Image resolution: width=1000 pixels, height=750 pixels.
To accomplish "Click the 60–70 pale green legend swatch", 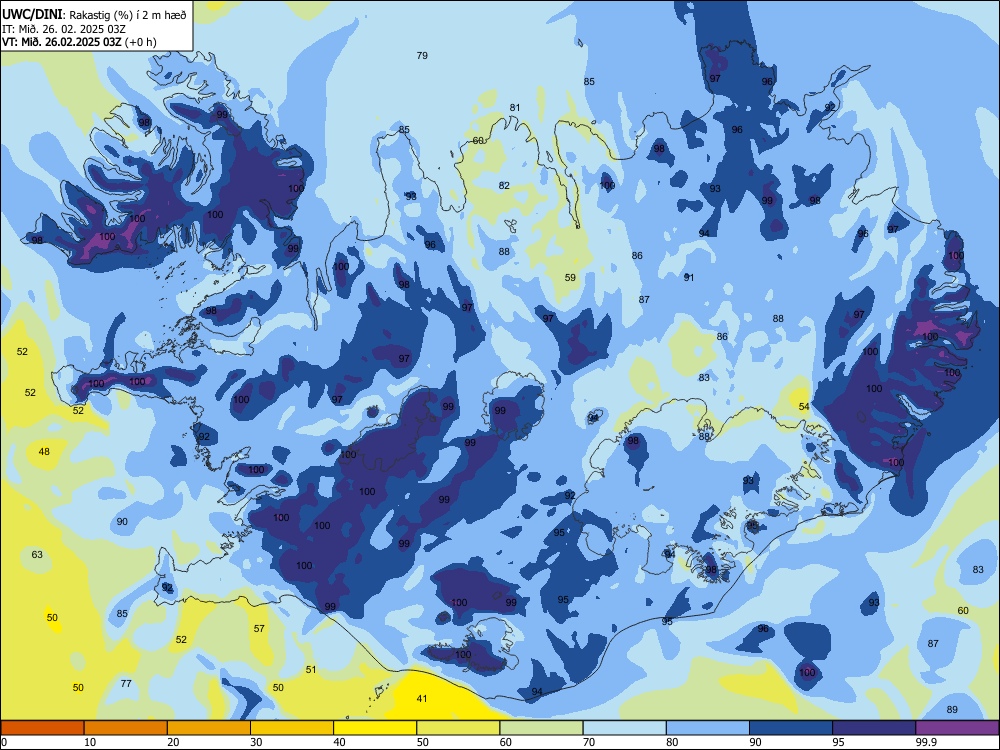I will (x=541, y=728).
